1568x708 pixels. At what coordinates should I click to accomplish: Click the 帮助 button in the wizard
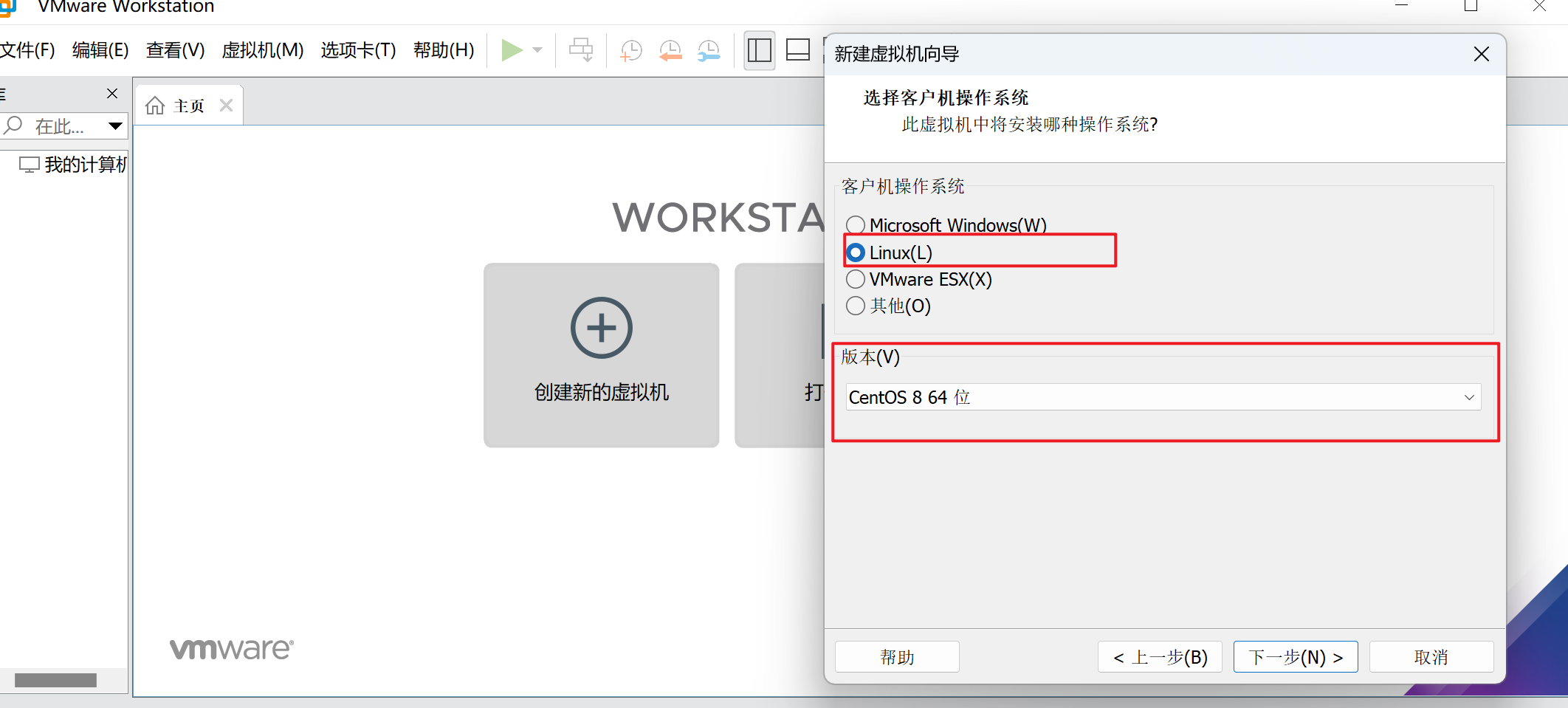pyautogui.click(x=897, y=657)
